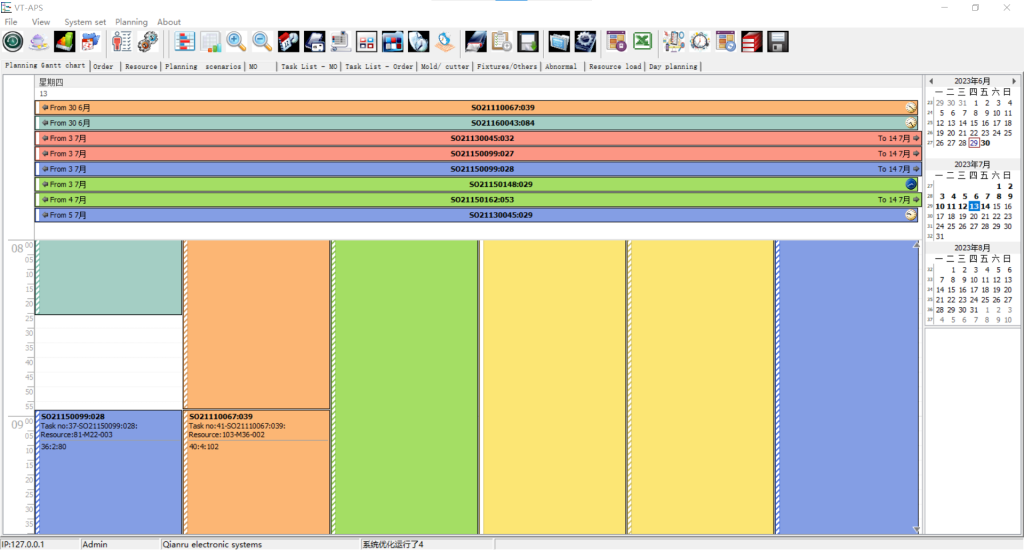Click the person checklist toolbar icon

(122, 41)
